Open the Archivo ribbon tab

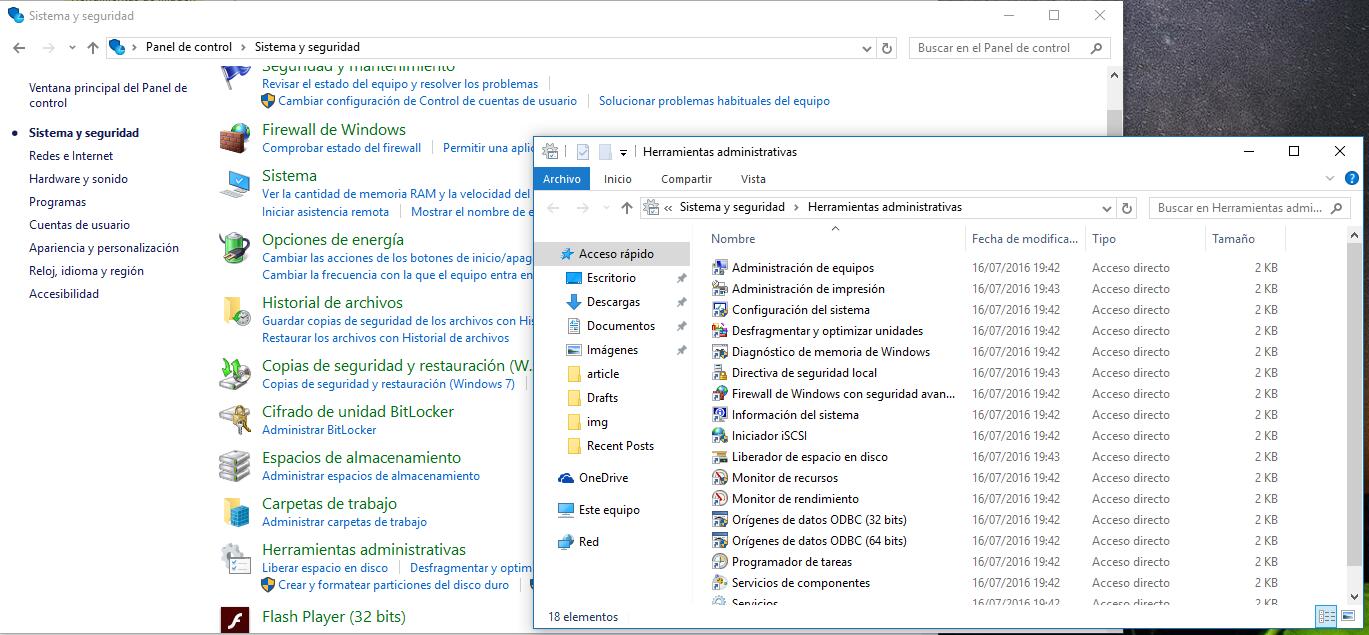(x=562, y=179)
